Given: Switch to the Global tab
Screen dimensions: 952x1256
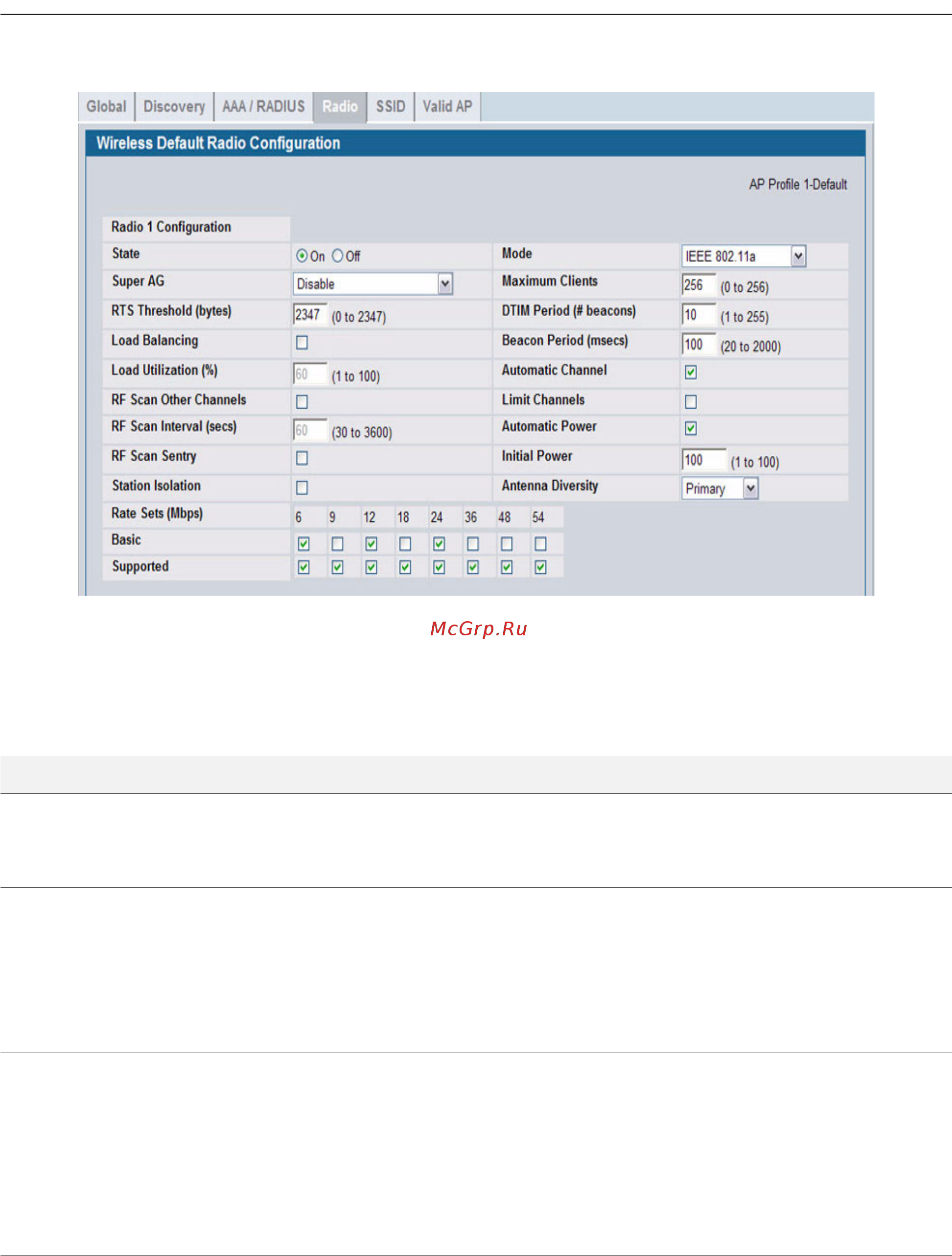Looking at the screenshot, I should pos(106,107).
